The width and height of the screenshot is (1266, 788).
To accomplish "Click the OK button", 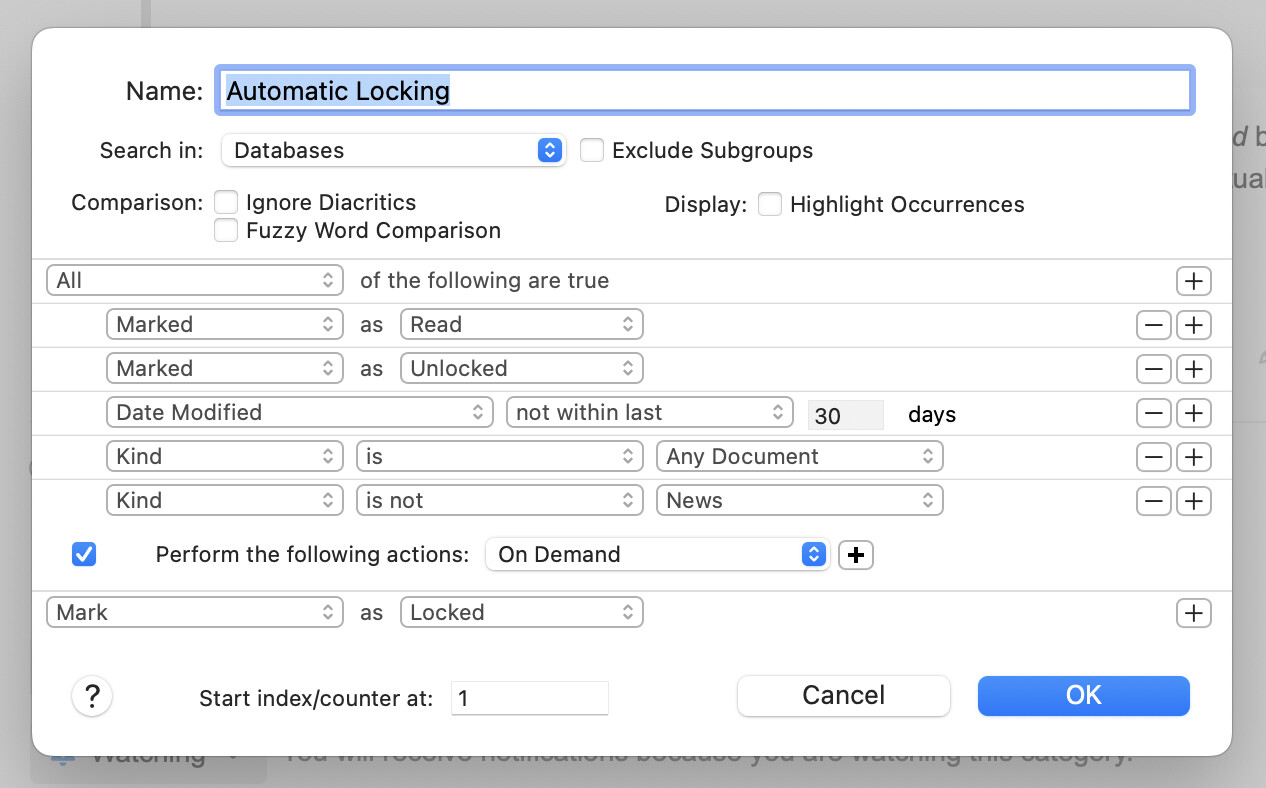I will click(x=1083, y=696).
